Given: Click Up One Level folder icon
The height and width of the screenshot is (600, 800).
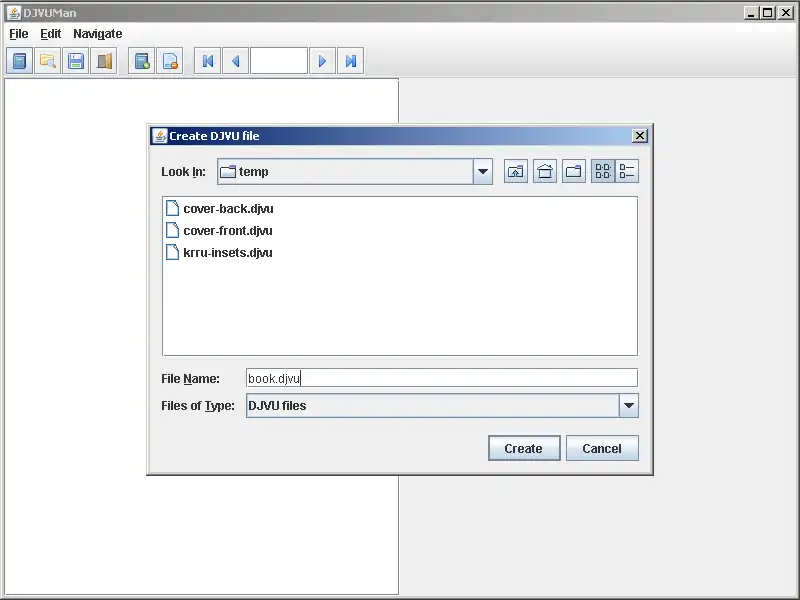Looking at the screenshot, I should (x=516, y=171).
